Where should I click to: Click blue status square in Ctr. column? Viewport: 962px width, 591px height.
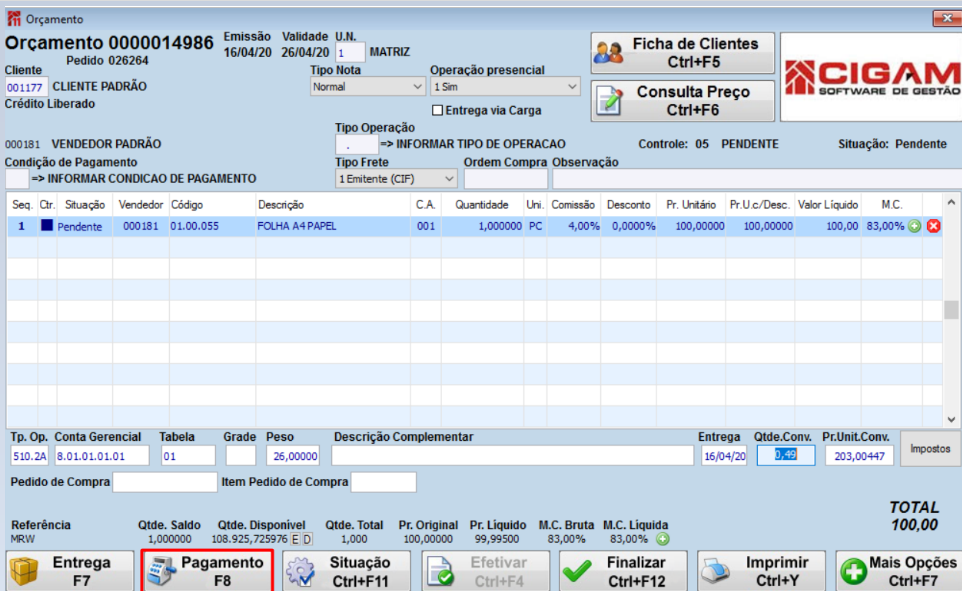point(47,225)
